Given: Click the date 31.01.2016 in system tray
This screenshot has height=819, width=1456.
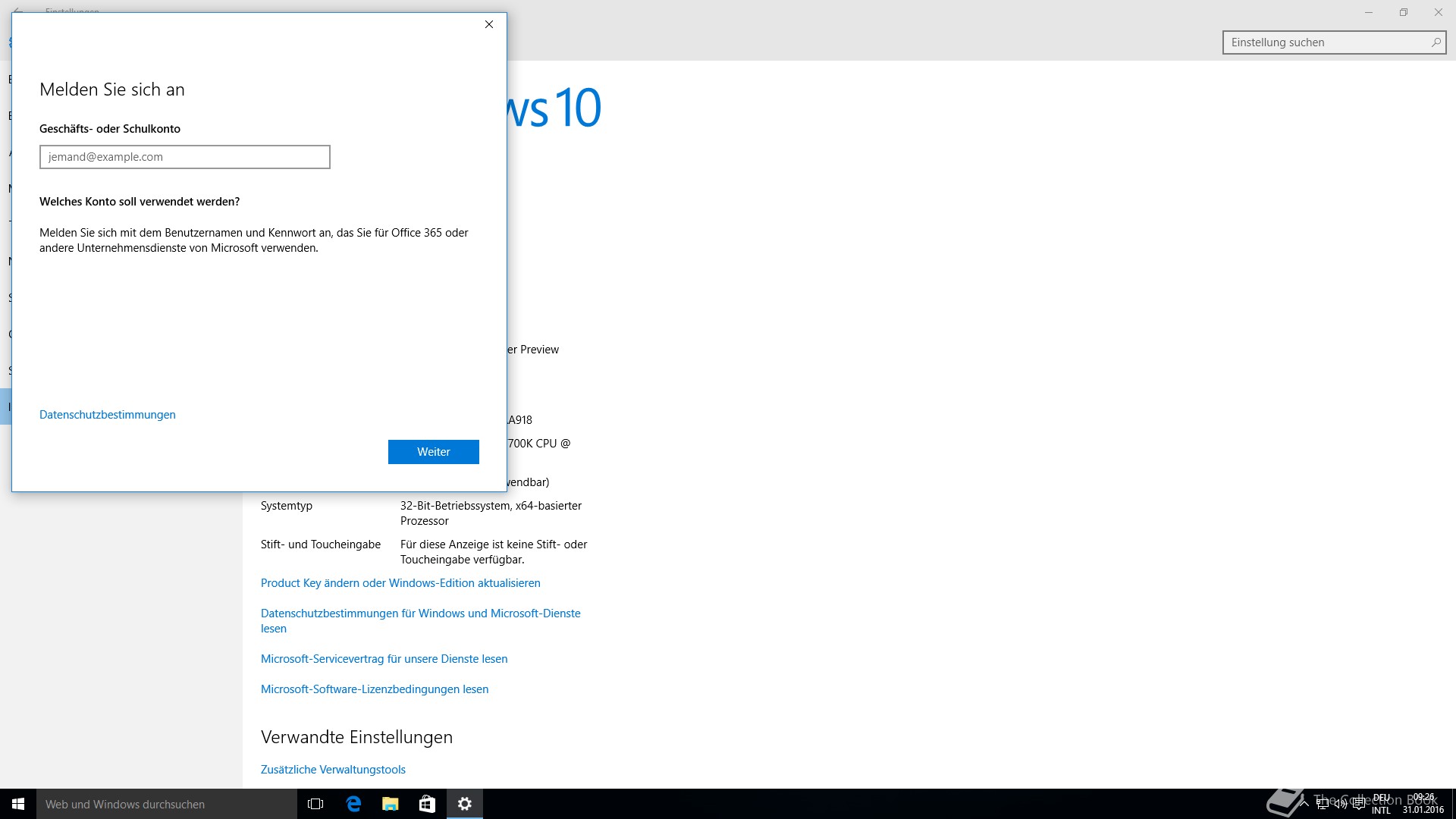Looking at the screenshot, I should [x=1423, y=810].
